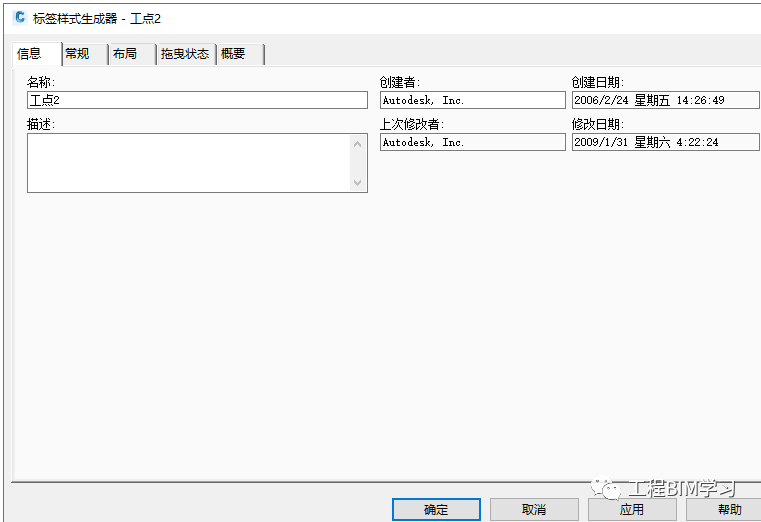Click the description scrollbar down arrow
Screen dimensions: 761x522
(358, 183)
